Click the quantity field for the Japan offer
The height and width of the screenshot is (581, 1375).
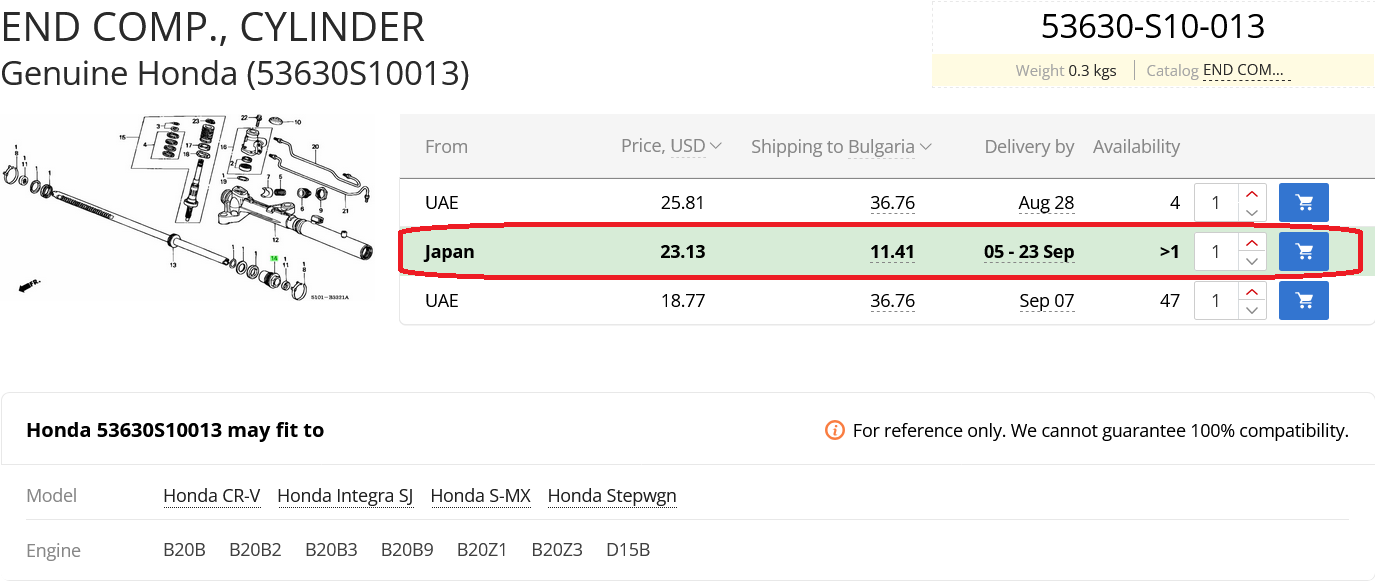coord(1217,252)
